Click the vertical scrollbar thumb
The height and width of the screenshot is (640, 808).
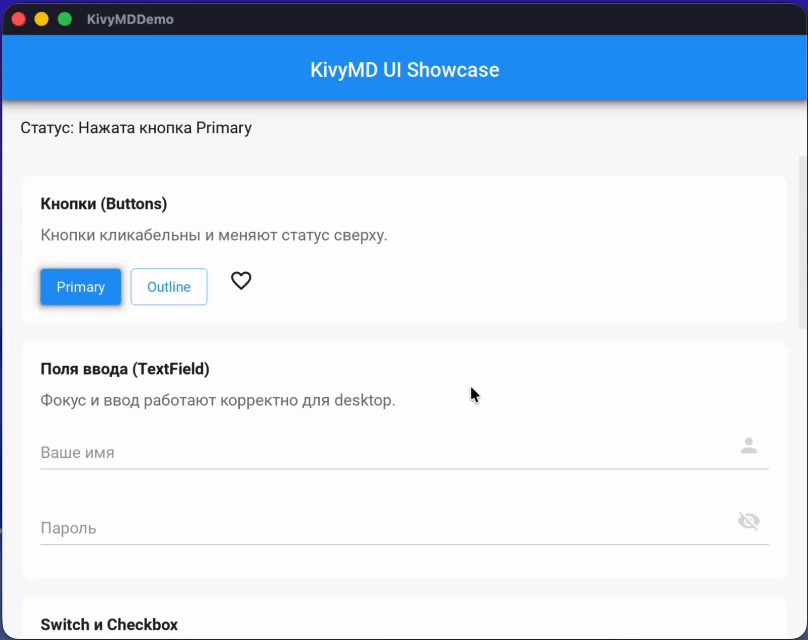pyautogui.click(x=803, y=240)
